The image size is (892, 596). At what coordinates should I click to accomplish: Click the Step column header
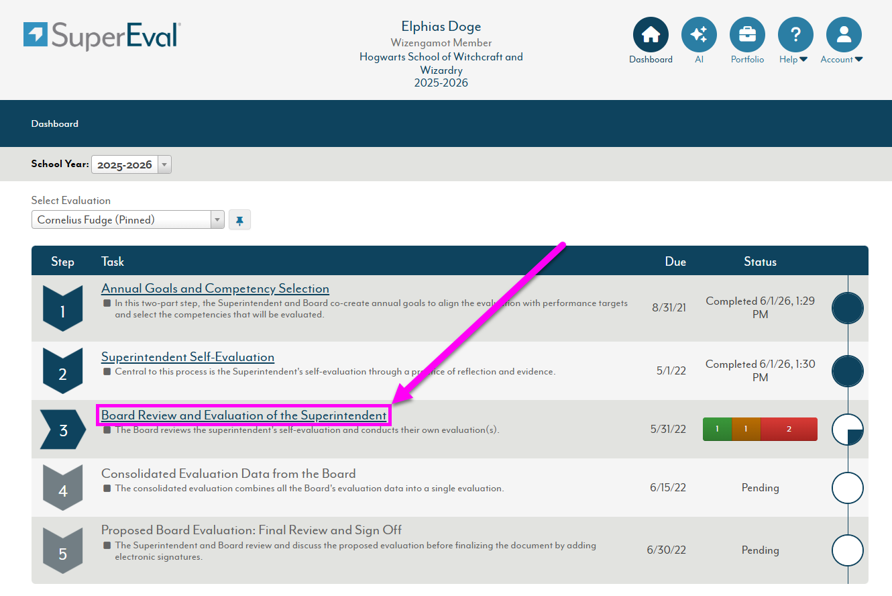click(x=63, y=262)
